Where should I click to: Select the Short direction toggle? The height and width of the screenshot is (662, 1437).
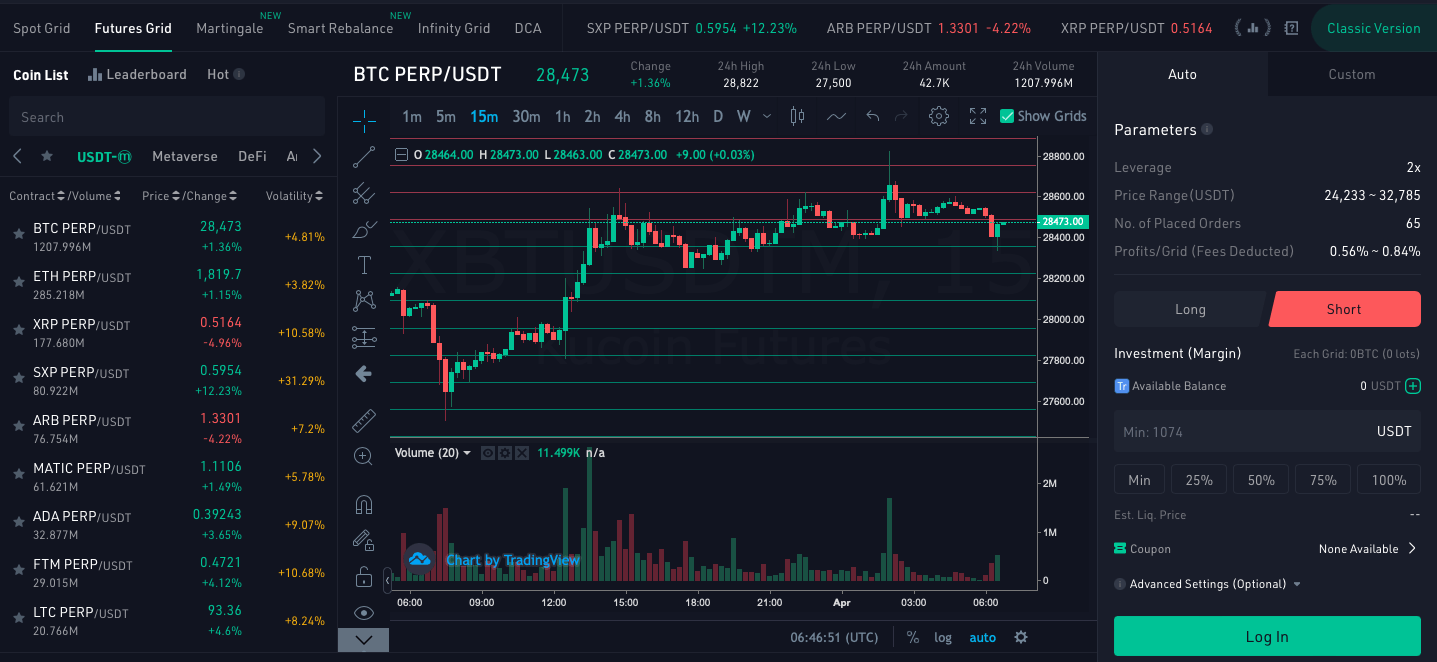(1344, 309)
